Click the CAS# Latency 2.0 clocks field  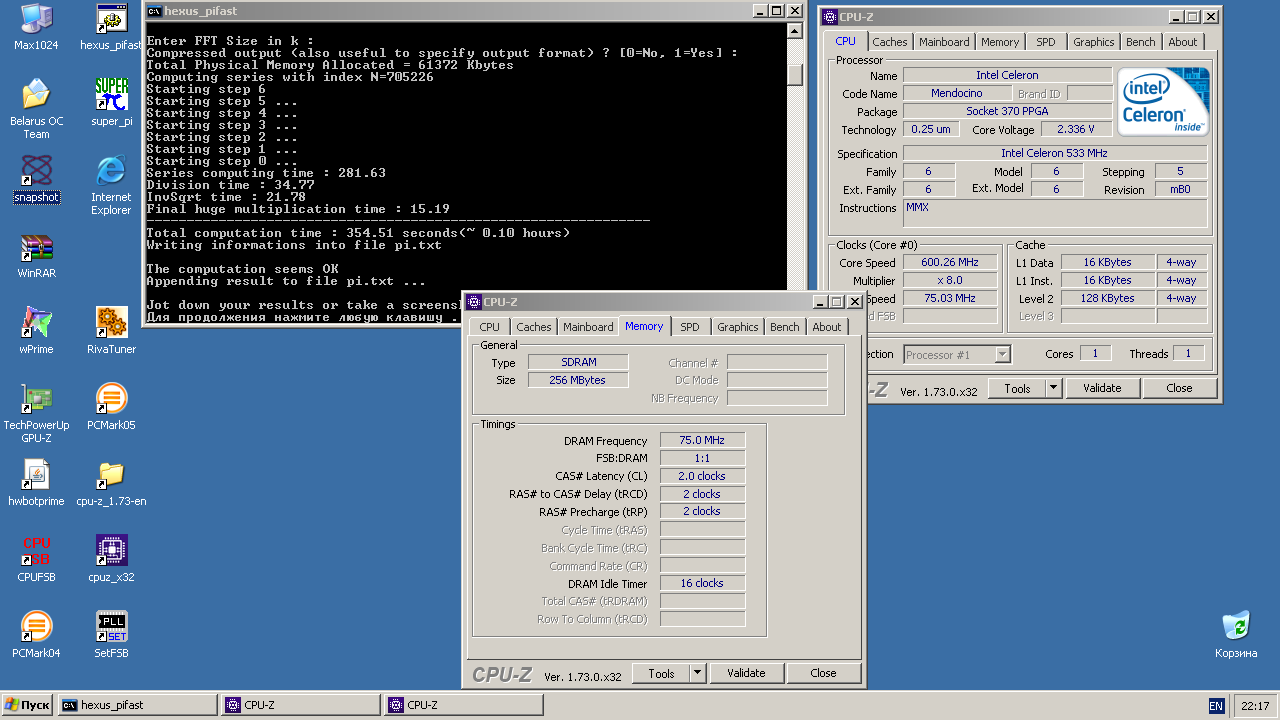point(703,476)
